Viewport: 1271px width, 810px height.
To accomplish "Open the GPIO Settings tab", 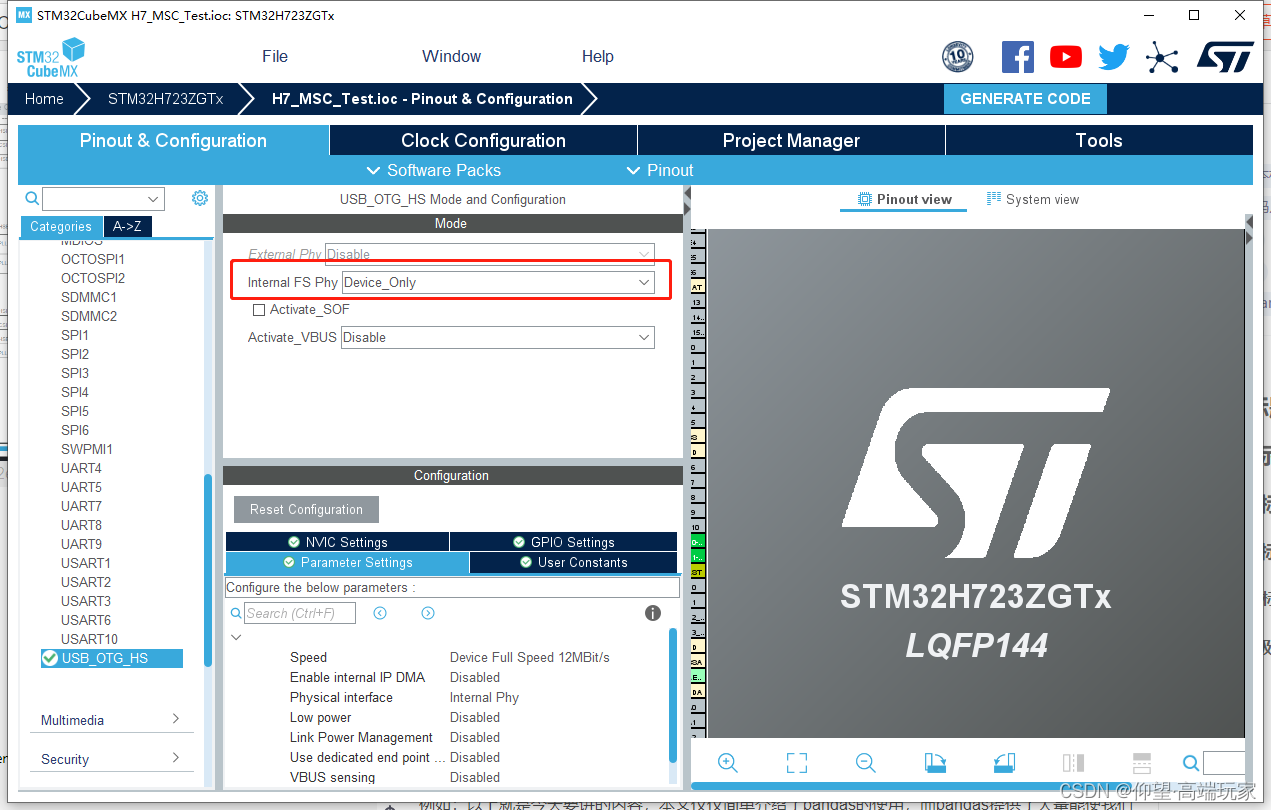I will (564, 542).
